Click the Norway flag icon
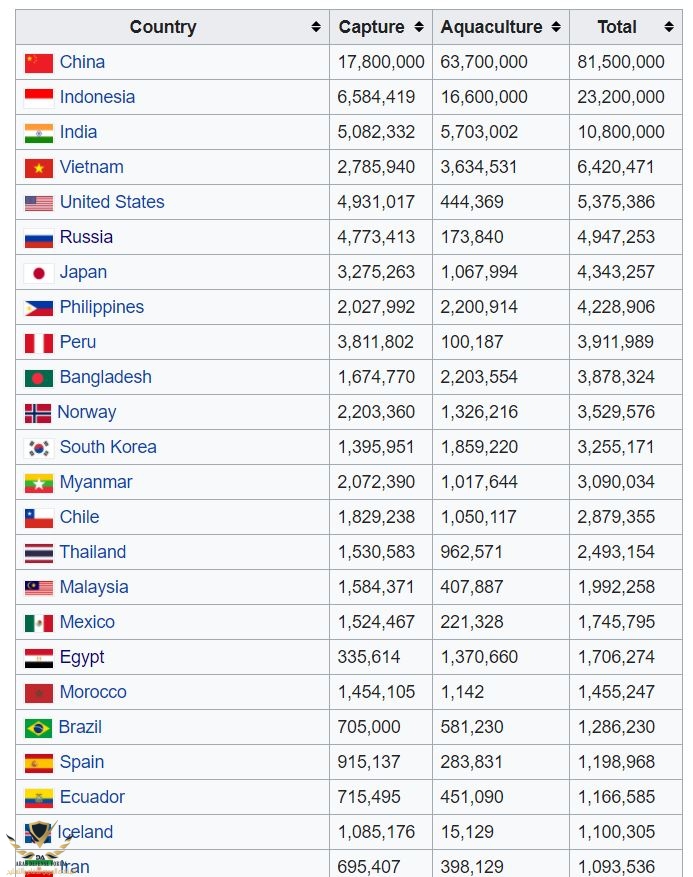 (x=37, y=413)
